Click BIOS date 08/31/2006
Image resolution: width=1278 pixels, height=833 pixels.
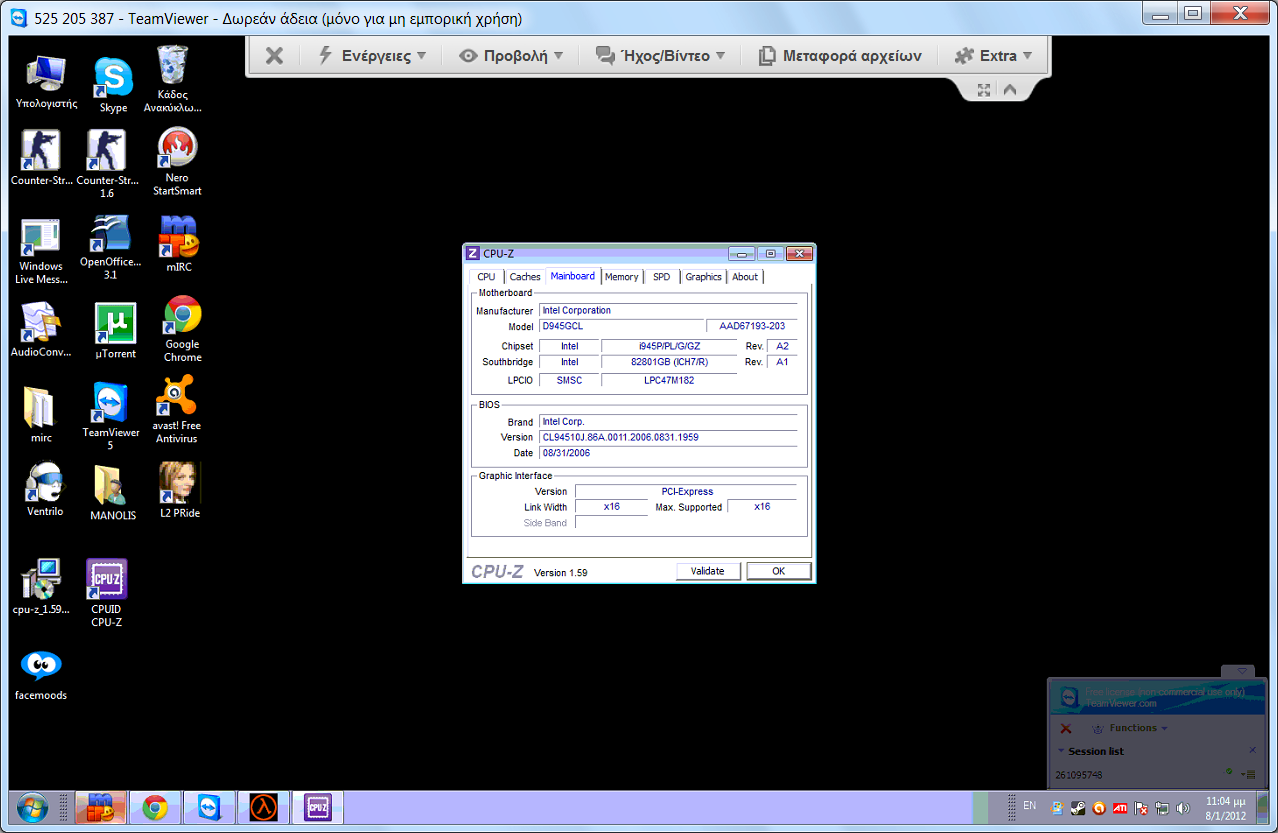(668, 453)
